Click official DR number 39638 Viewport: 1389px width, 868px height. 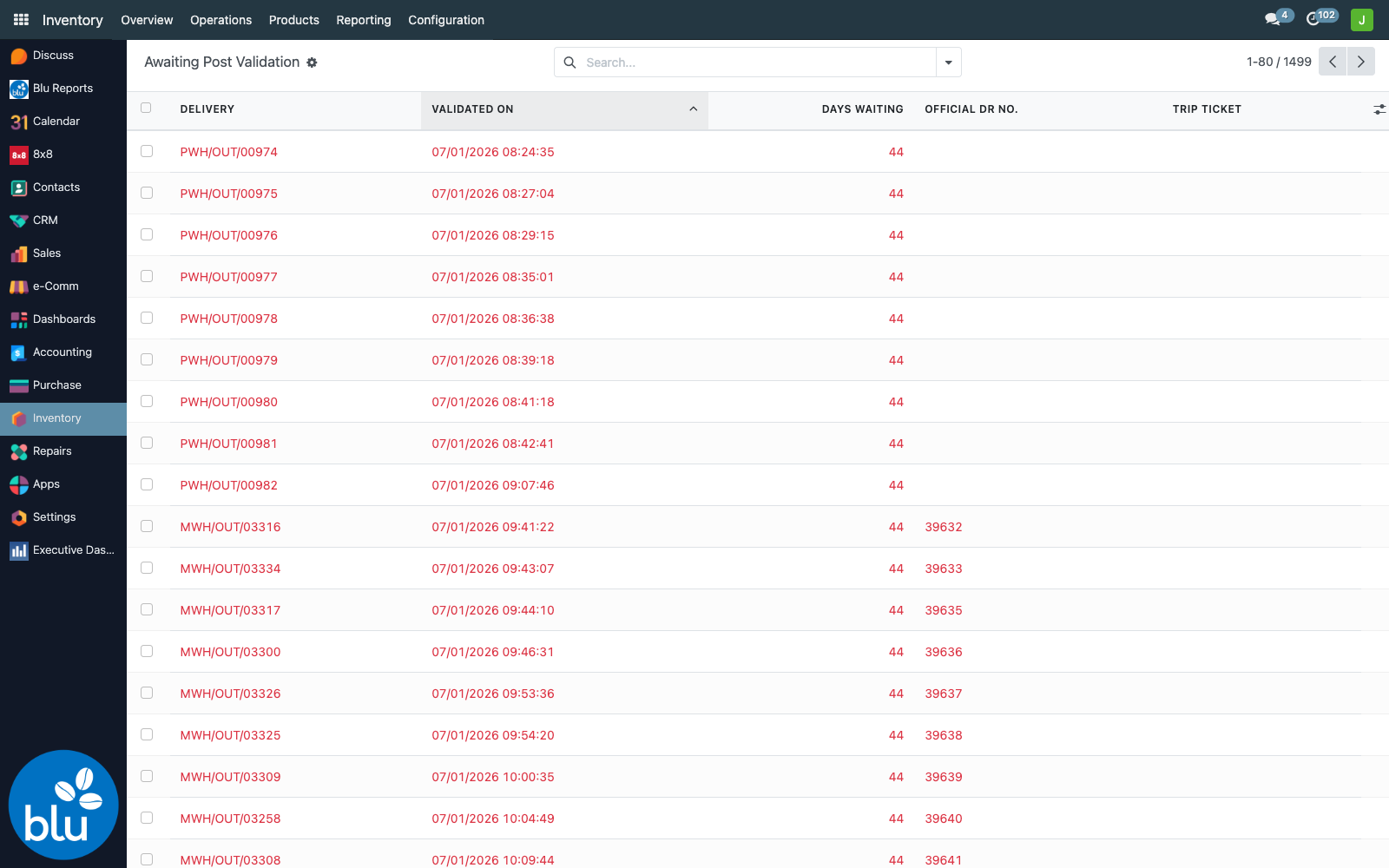(x=944, y=735)
